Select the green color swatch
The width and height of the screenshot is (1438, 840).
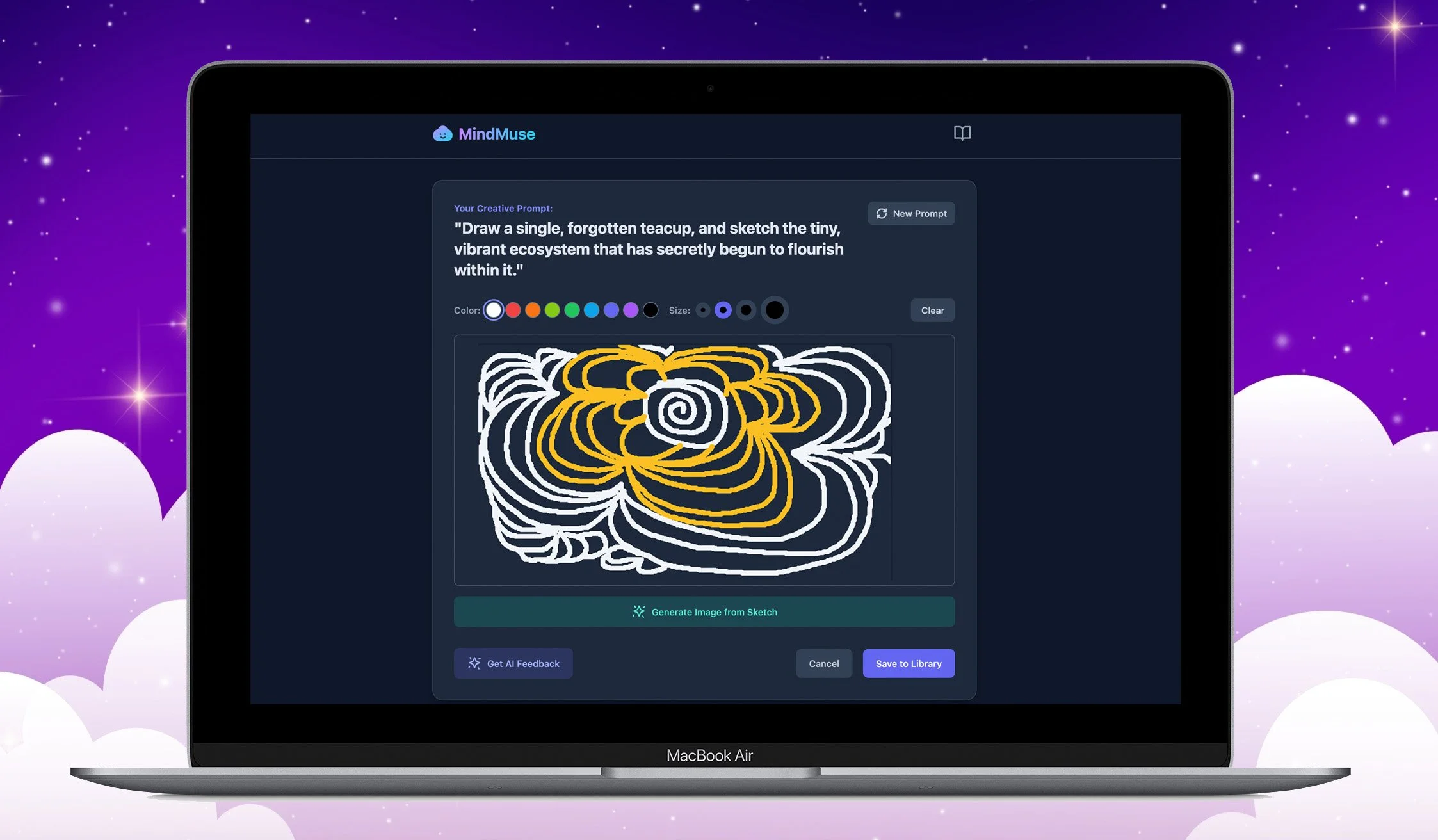pos(572,311)
